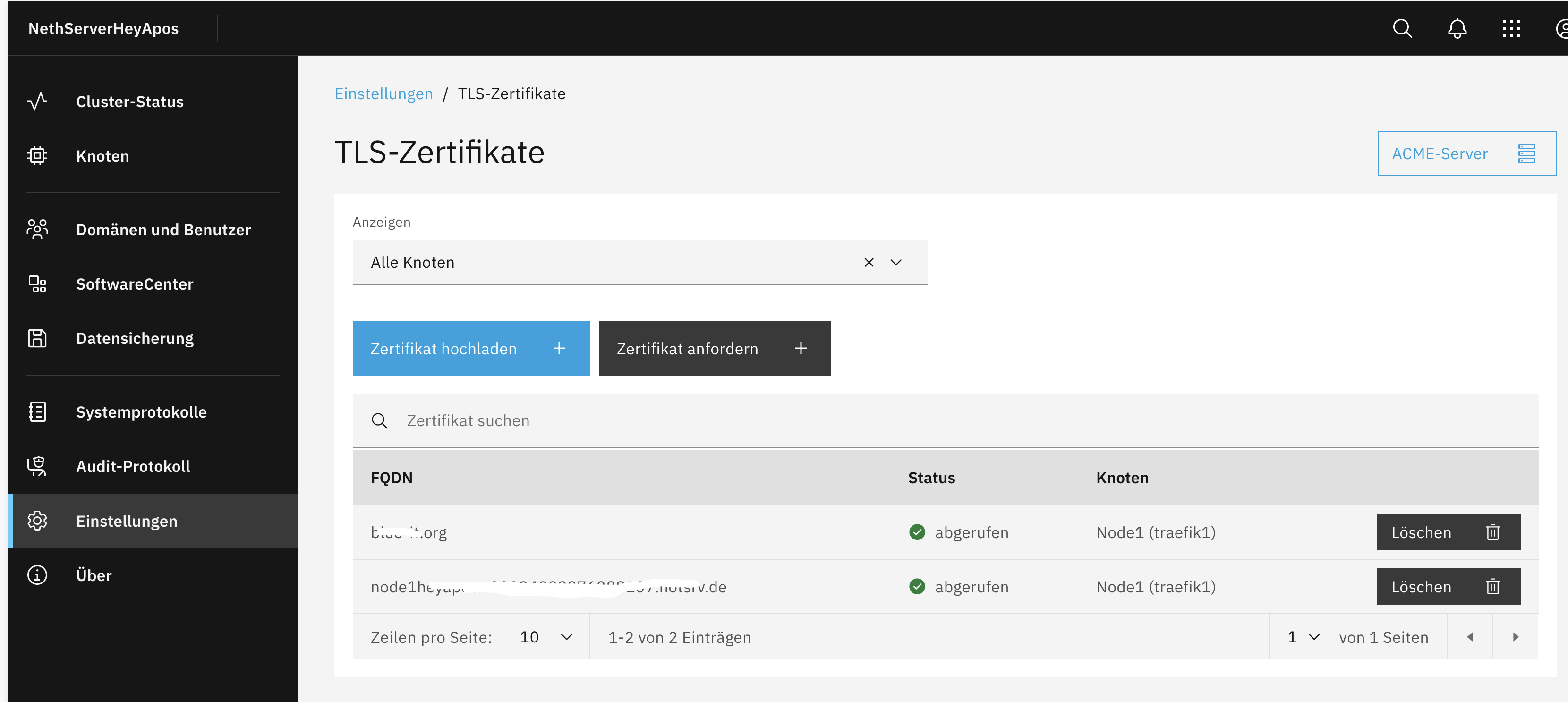1568x702 pixels.
Task: Click Zertifikat anfordern button
Action: point(714,348)
